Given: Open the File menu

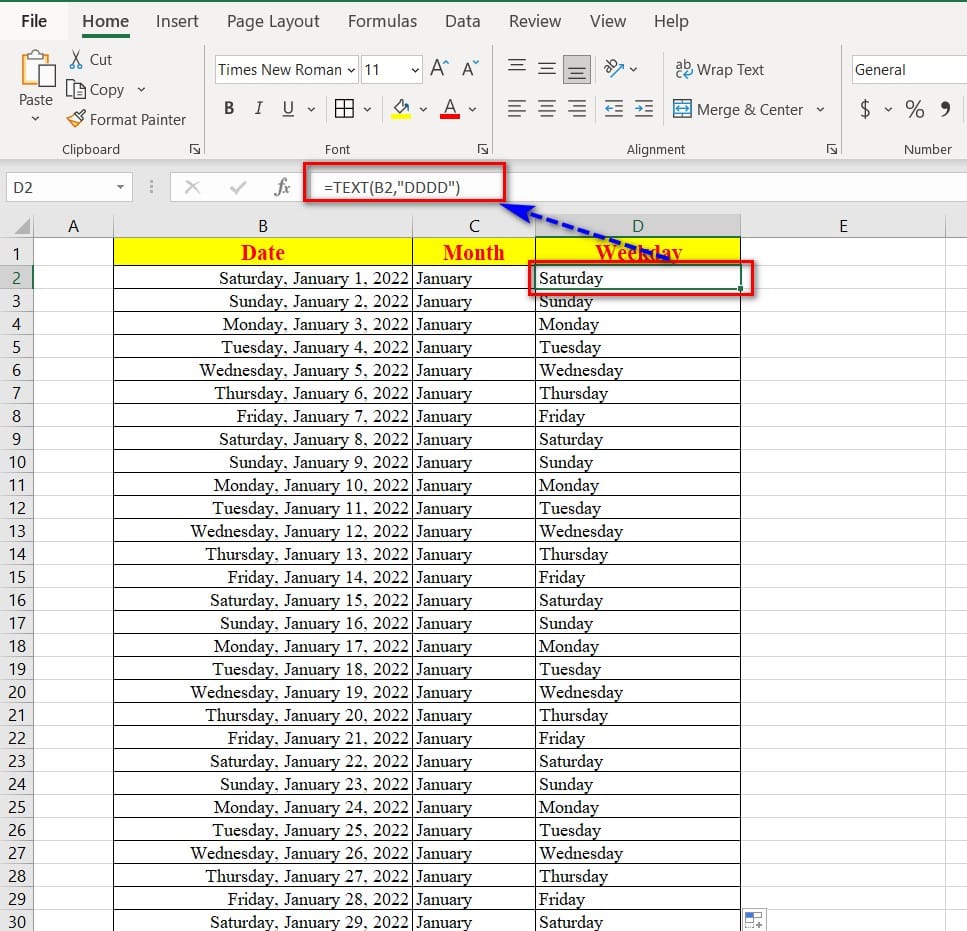Looking at the screenshot, I should tap(34, 21).
